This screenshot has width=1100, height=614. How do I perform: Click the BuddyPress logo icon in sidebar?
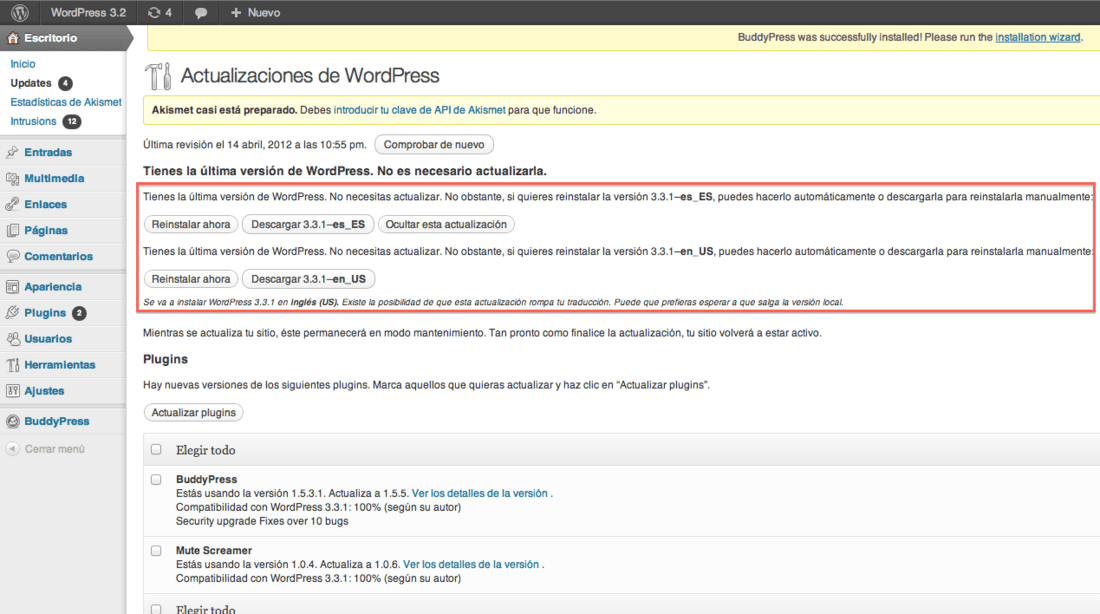click(x=13, y=421)
